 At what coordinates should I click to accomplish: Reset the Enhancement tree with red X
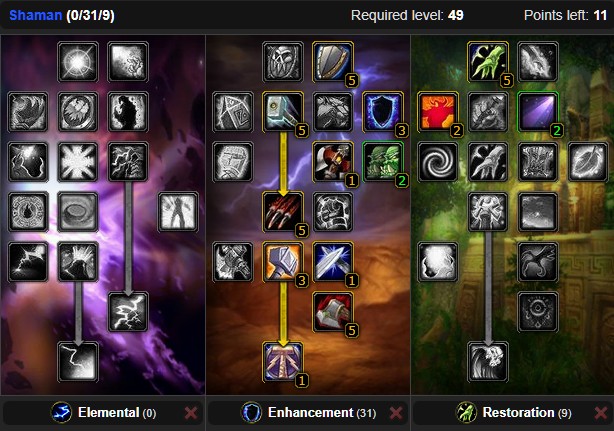tap(396, 413)
